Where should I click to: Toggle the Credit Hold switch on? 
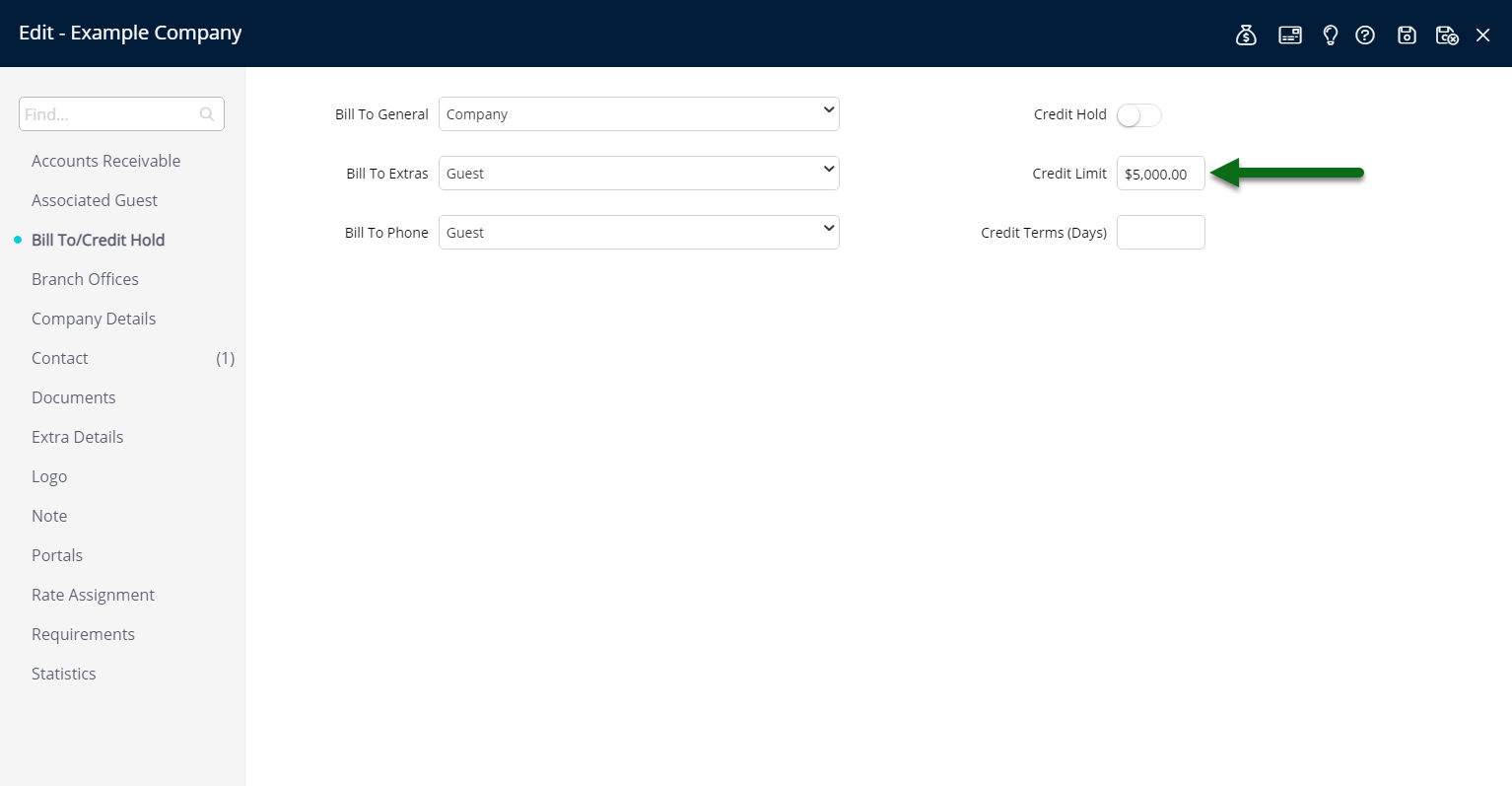tap(1138, 114)
